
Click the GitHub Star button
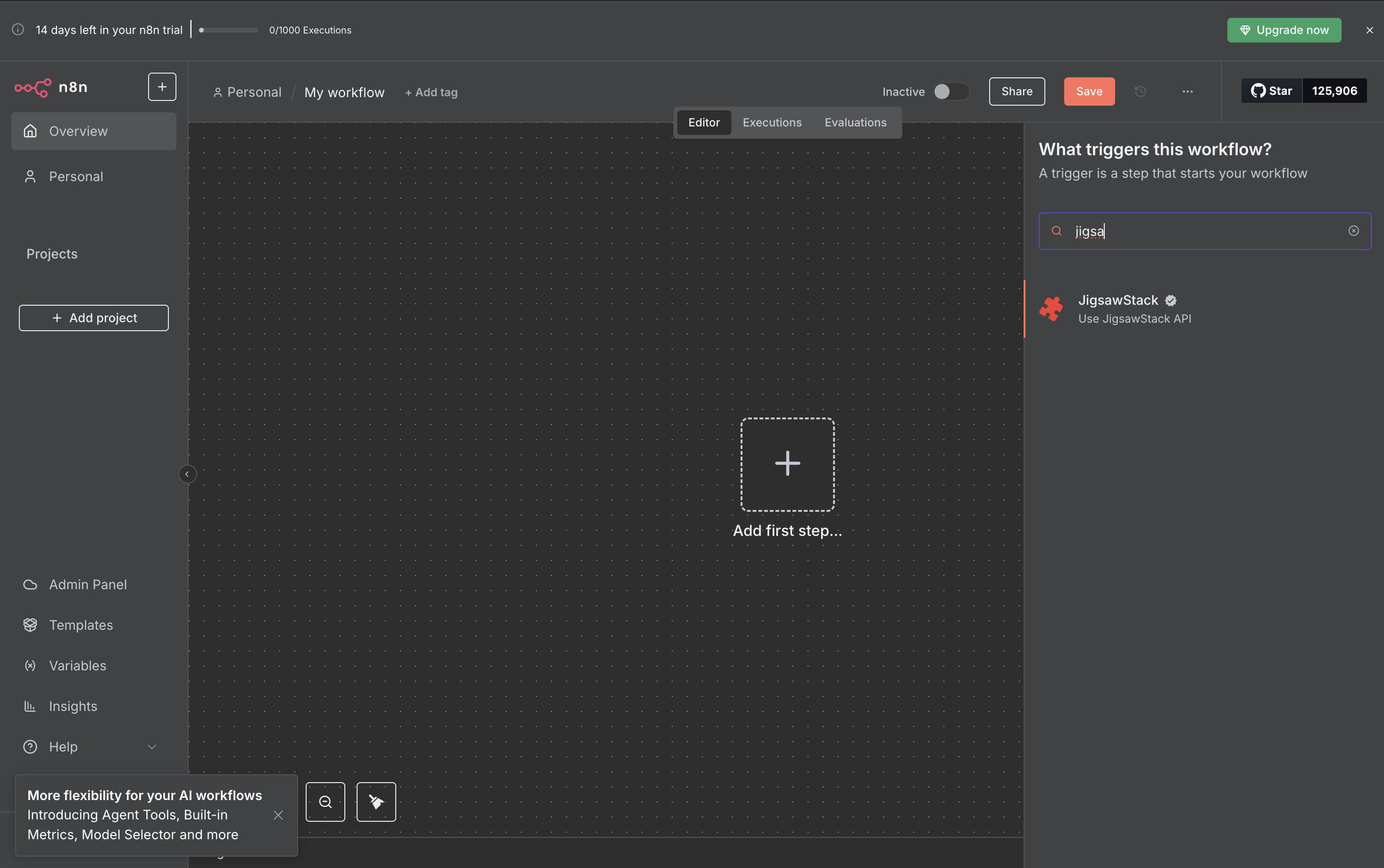tap(1271, 91)
